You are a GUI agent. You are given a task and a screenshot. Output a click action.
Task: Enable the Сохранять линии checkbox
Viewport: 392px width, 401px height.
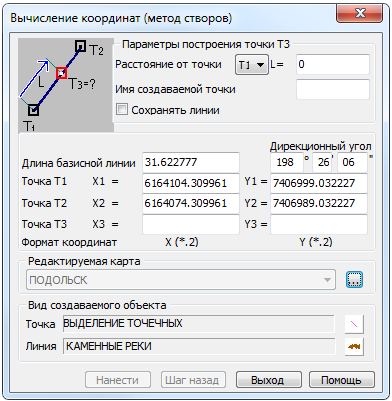[x=122, y=109]
